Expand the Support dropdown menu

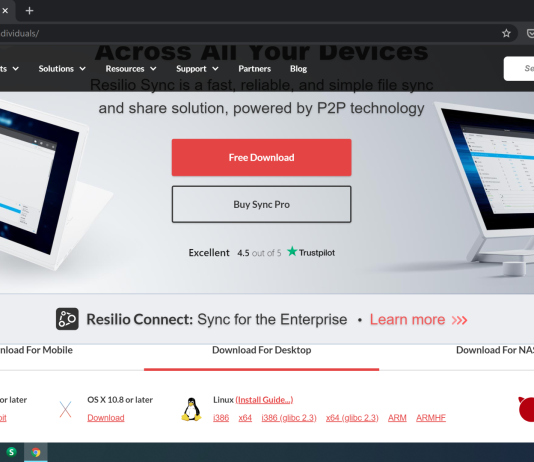tap(197, 69)
